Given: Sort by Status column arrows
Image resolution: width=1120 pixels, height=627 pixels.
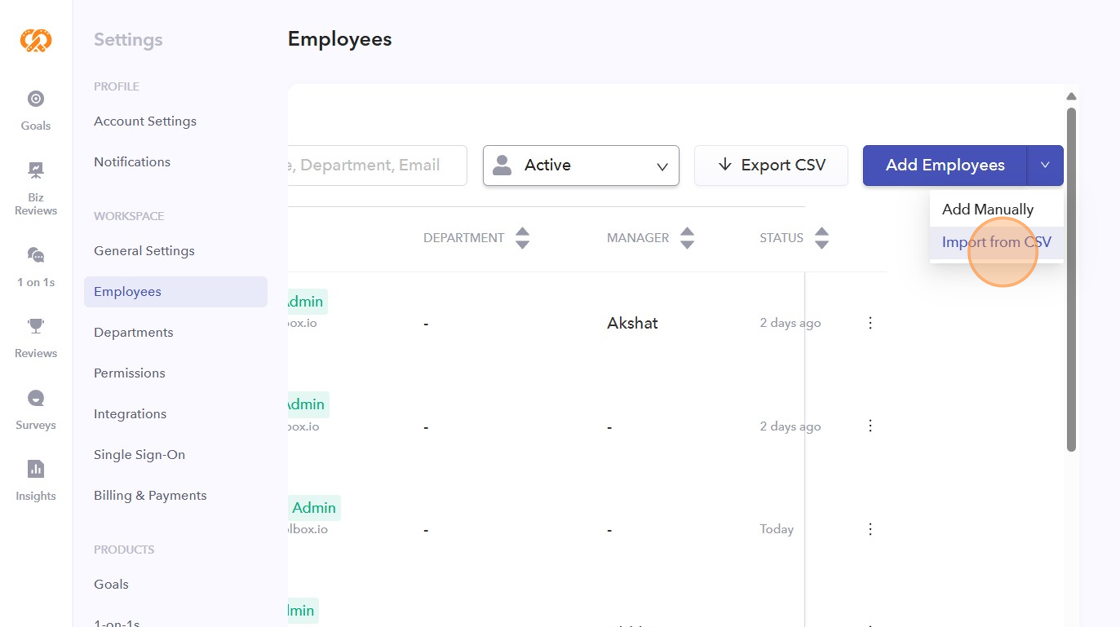Looking at the screenshot, I should point(822,238).
